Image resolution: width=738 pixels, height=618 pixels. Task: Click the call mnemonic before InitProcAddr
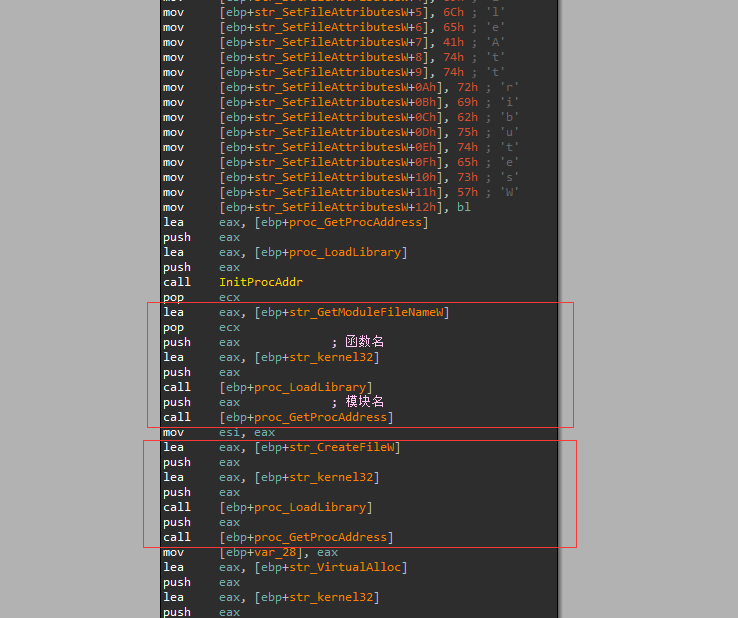coord(177,282)
